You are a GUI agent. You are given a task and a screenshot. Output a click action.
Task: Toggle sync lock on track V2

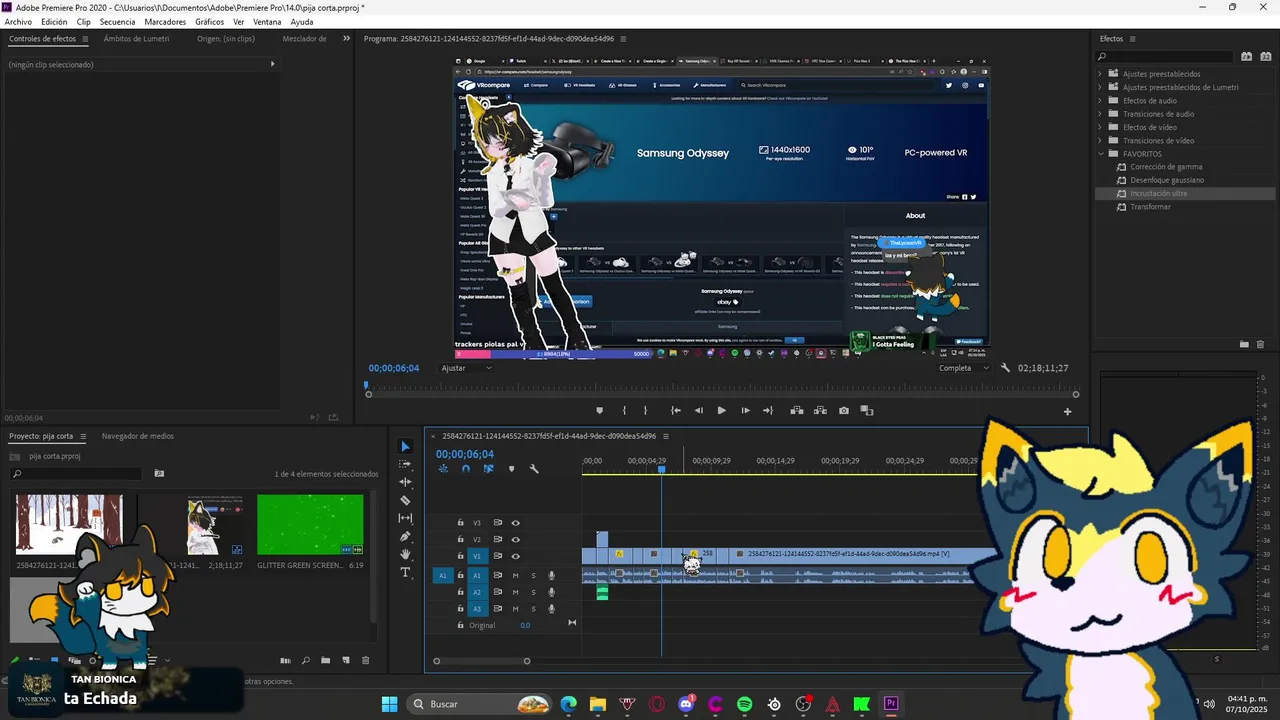pos(497,539)
